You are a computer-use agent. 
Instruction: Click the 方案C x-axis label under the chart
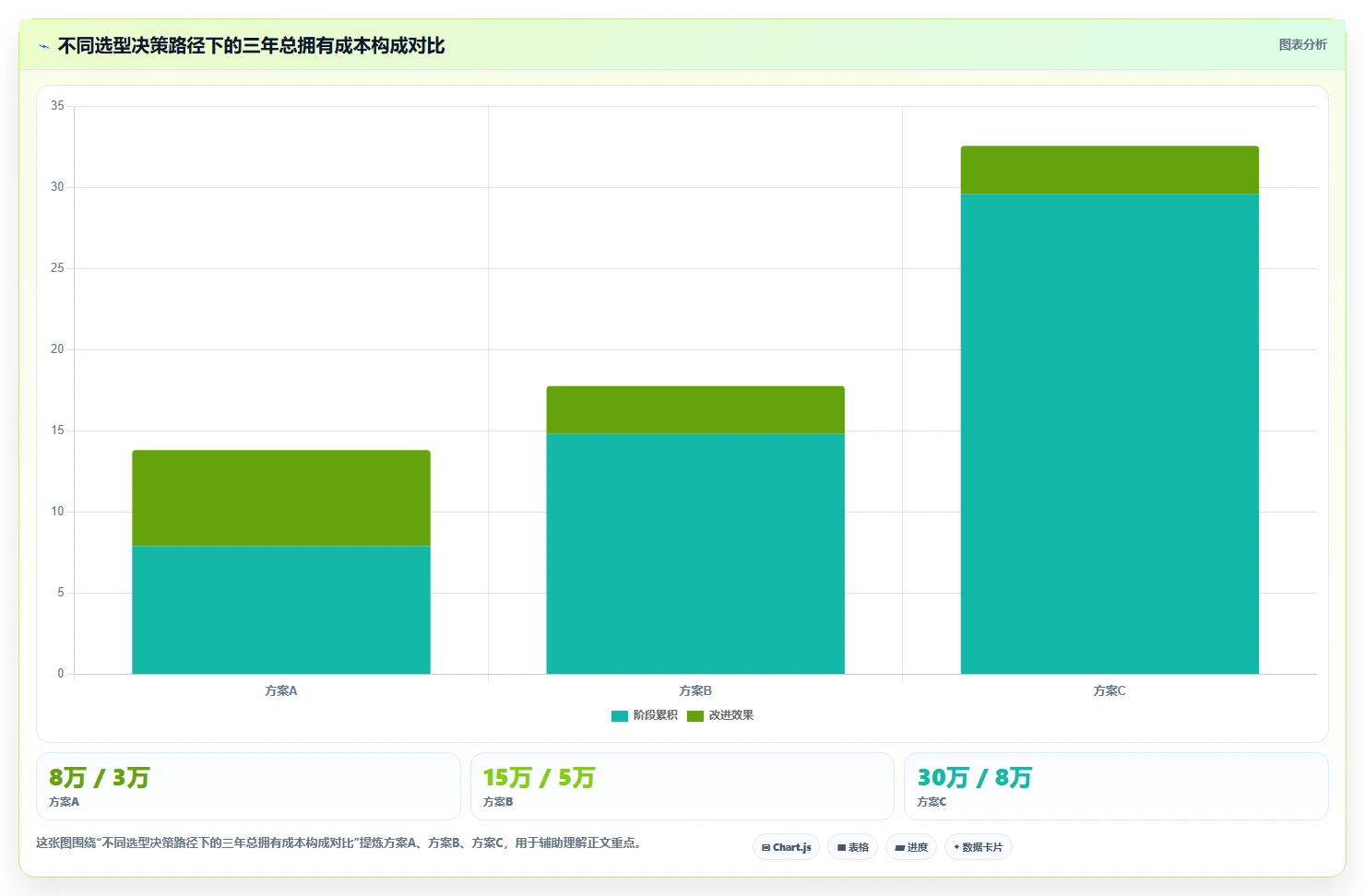pyautogui.click(x=1110, y=690)
